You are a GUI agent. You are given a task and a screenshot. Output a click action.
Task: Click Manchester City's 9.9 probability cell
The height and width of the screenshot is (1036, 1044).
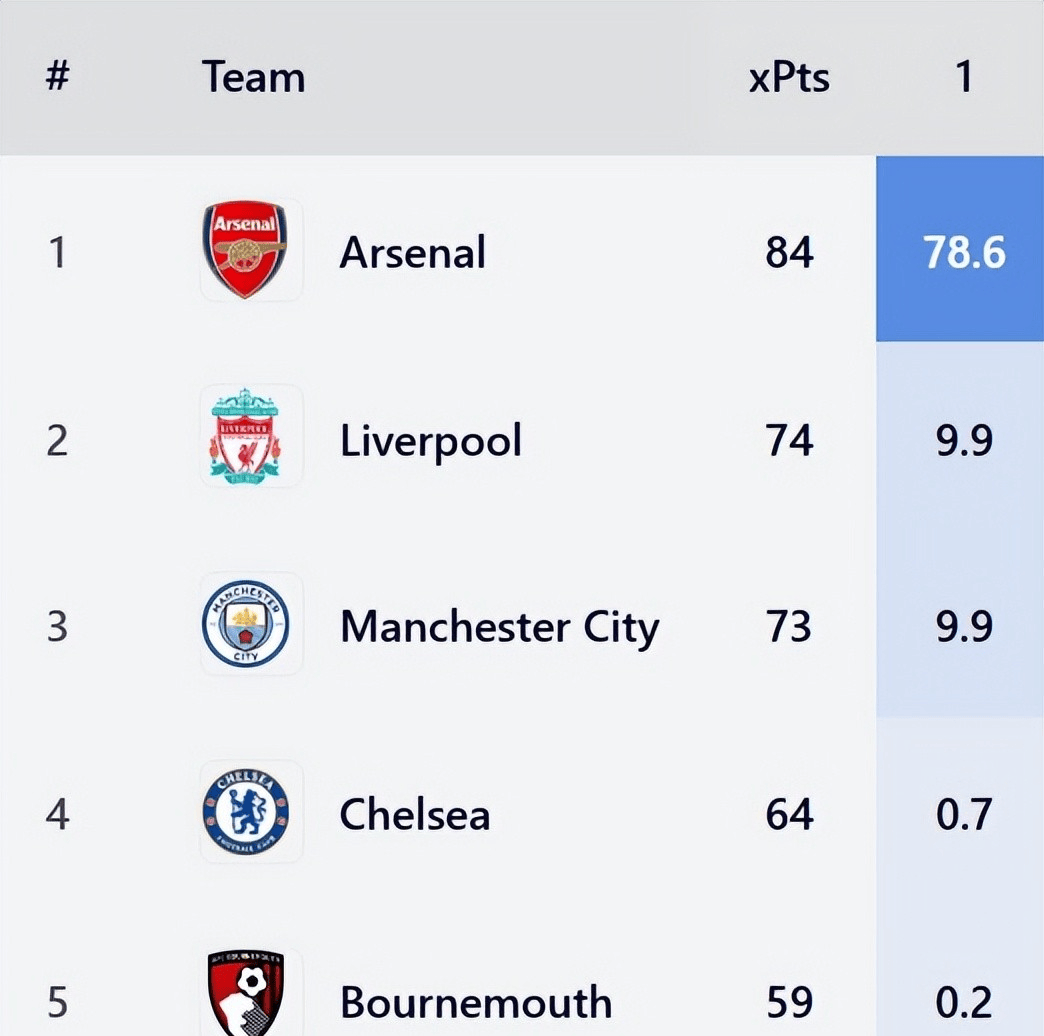pyautogui.click(x=963, y=627)
